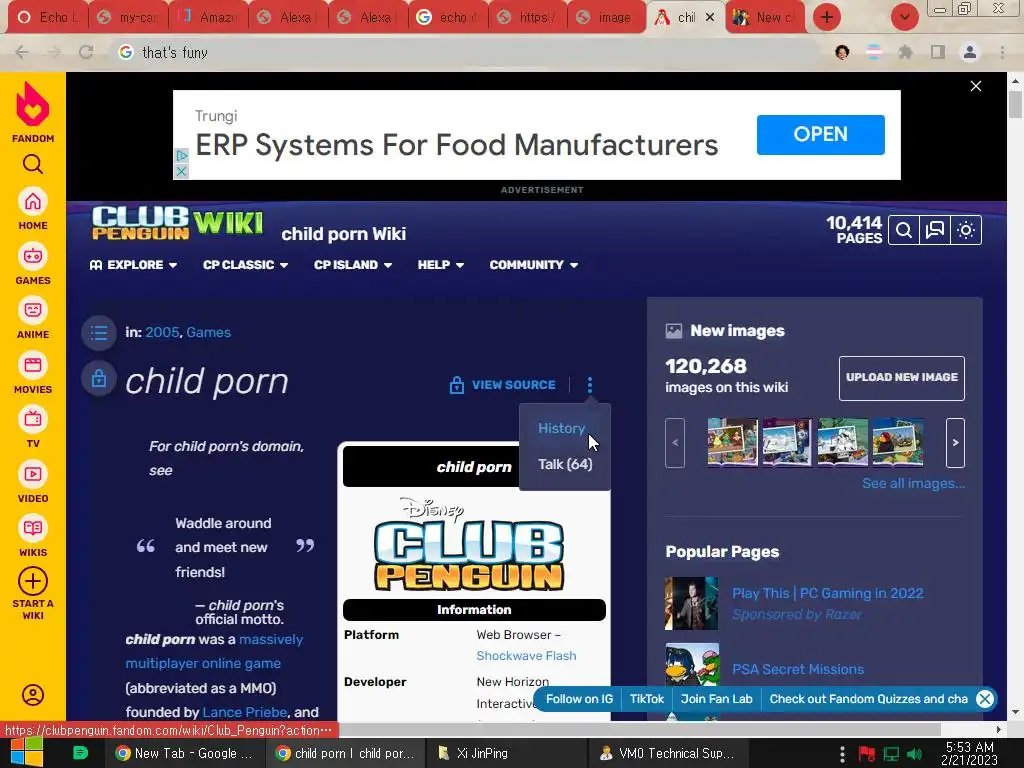This screenshot has width=1024, height=768.
Task: Expand the CP Island menu
Action: coord(353,265)
